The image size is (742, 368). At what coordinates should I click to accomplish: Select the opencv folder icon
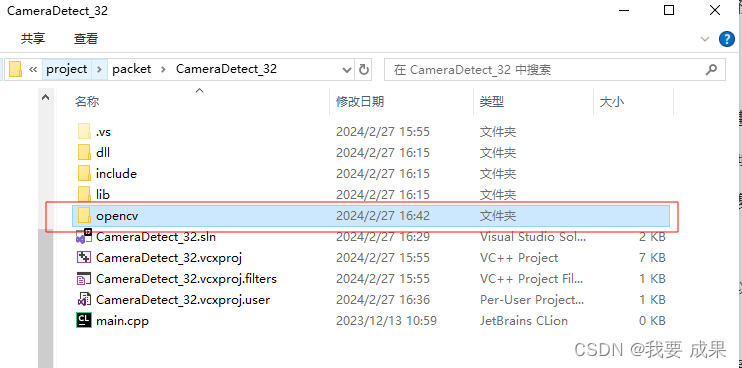[x=84, y=216]
